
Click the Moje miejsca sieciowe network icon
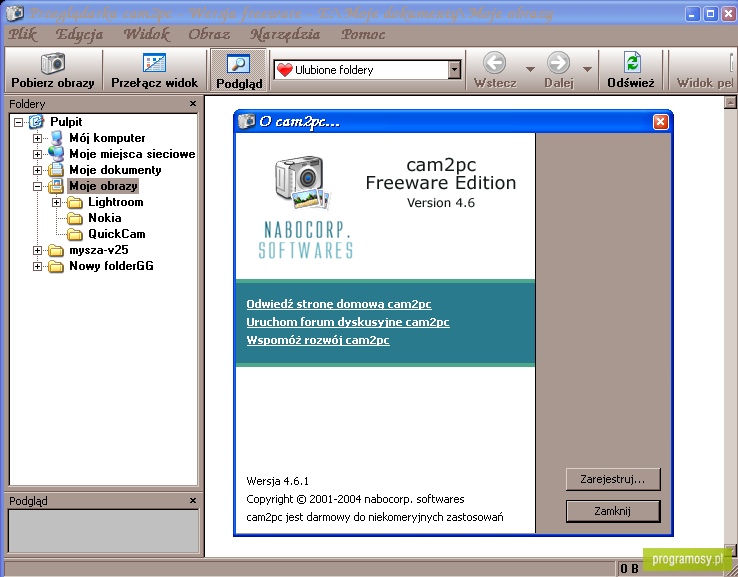pos(56,154)
